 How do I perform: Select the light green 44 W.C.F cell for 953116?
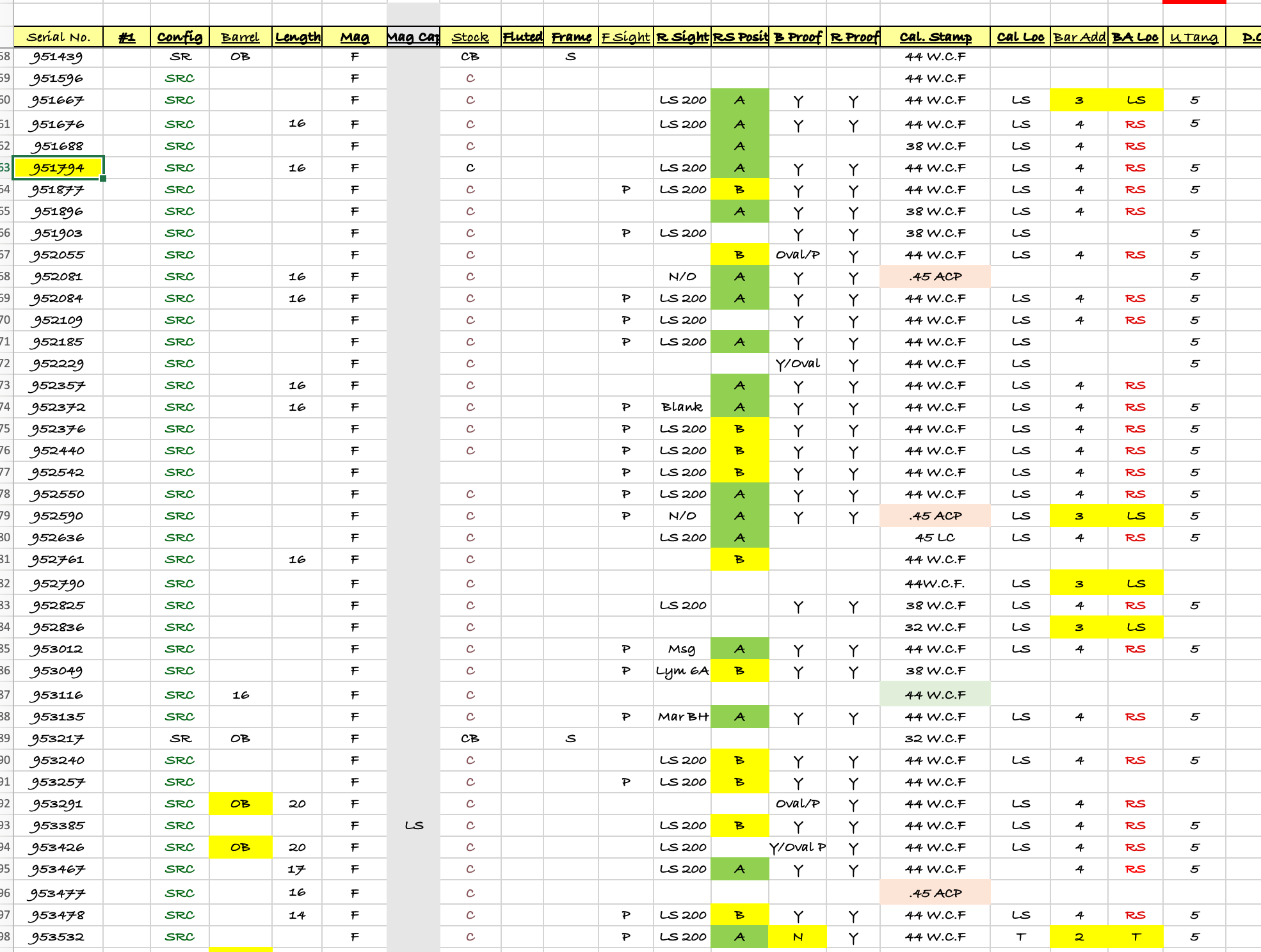pos(935,695)
